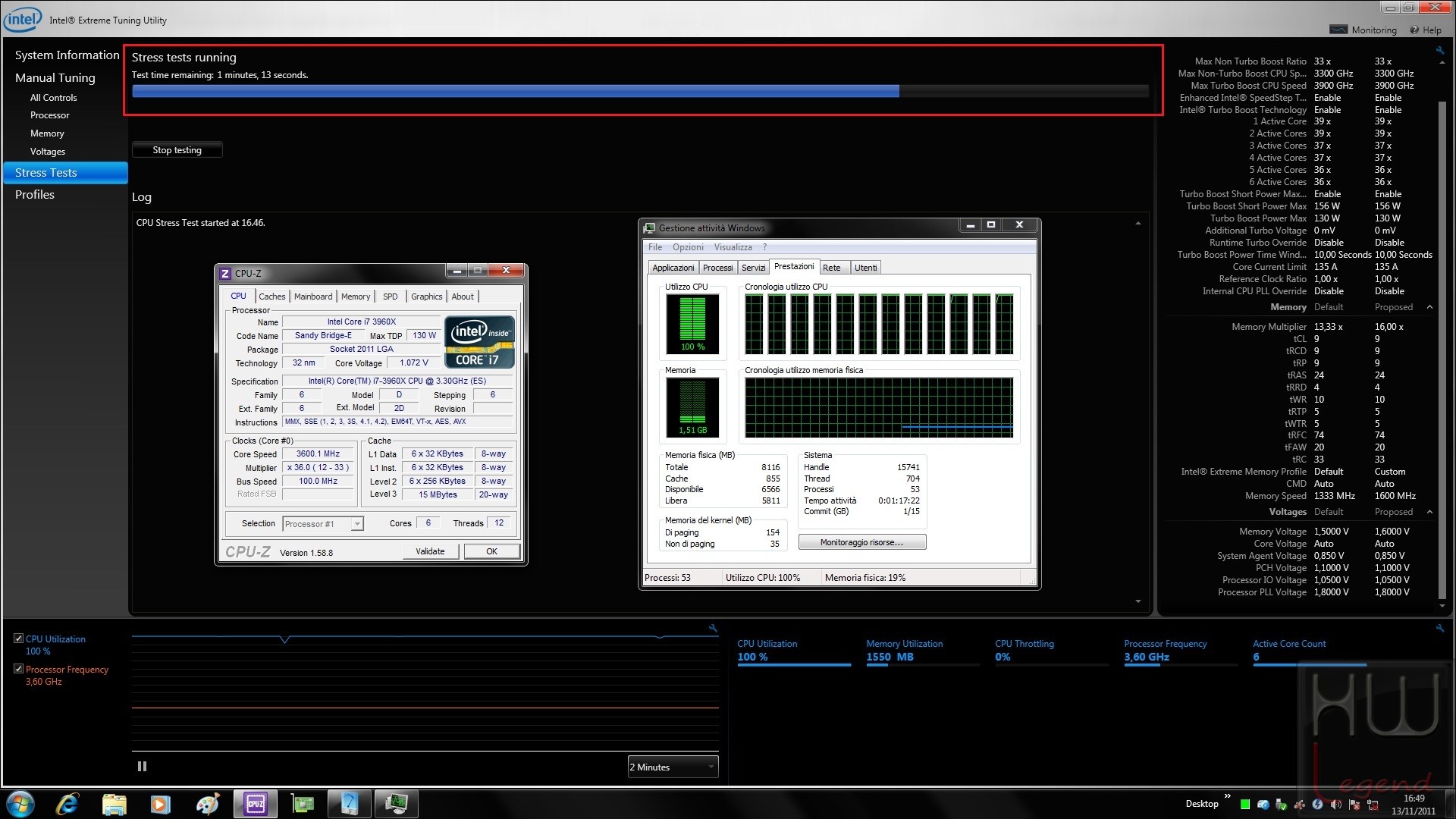Open Voltages section in sidebar
1456x819 pixels.
(48, 152)
